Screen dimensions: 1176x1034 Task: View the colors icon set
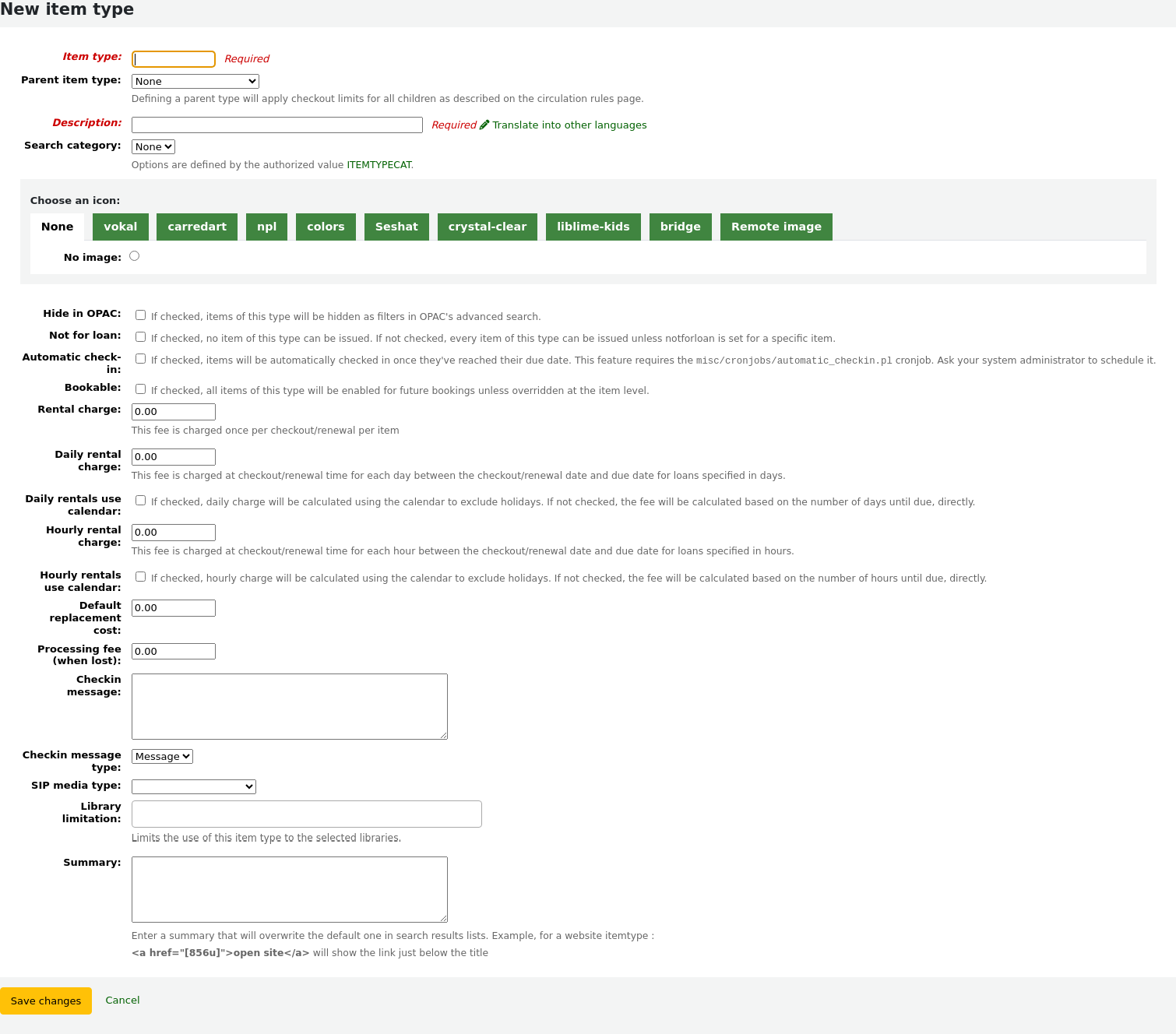[x=326, y=227]
